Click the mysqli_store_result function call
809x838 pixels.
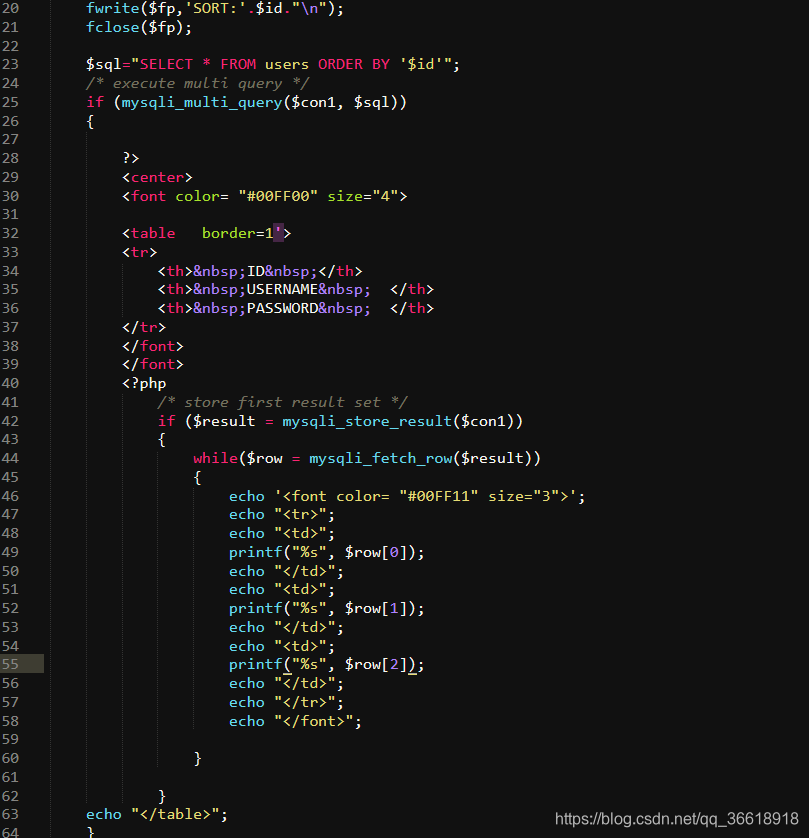(x=367, y=422)
